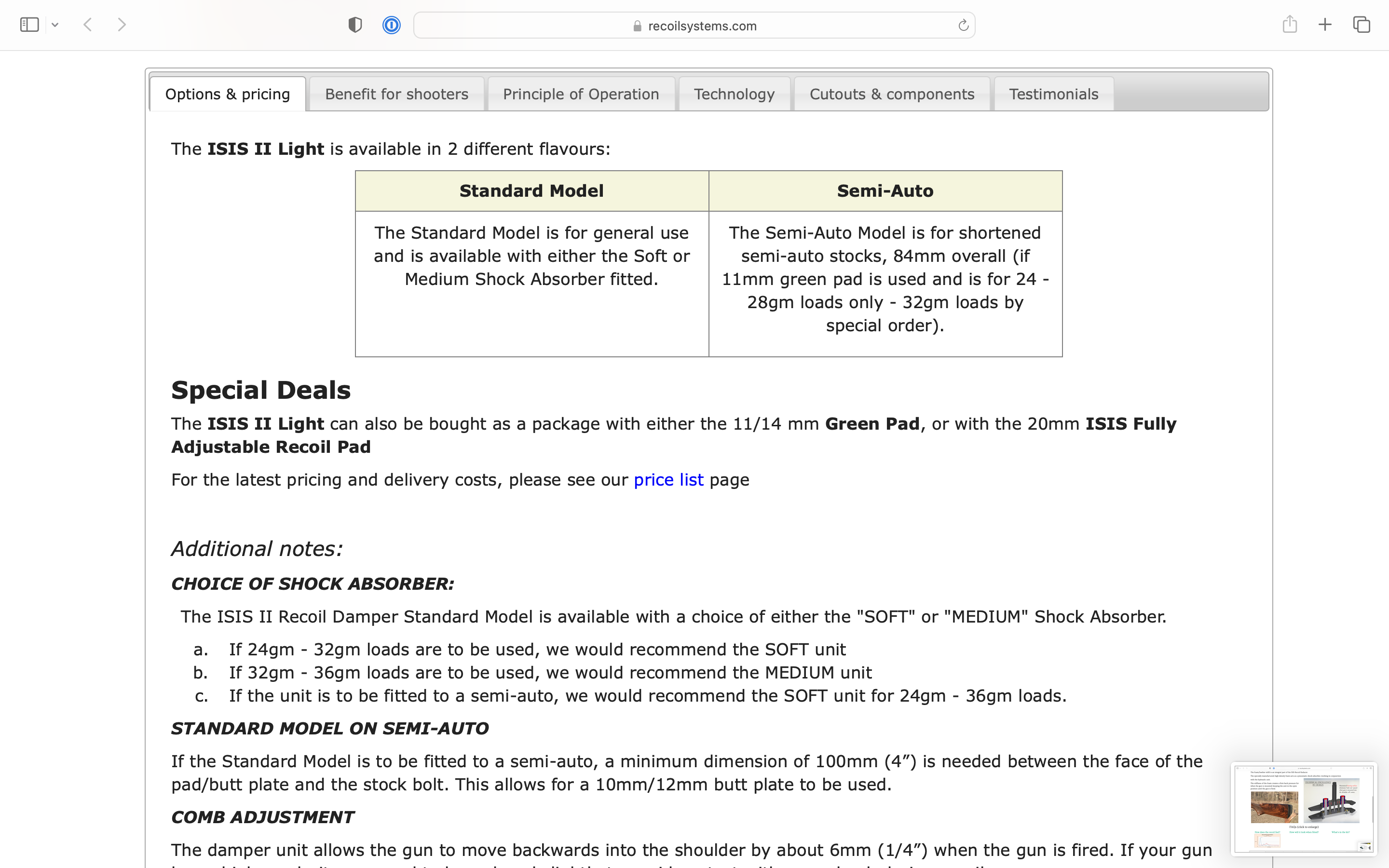Open the Cutouts & components tab
Viewport: 1389px width, 868px height.
[892, 94]
